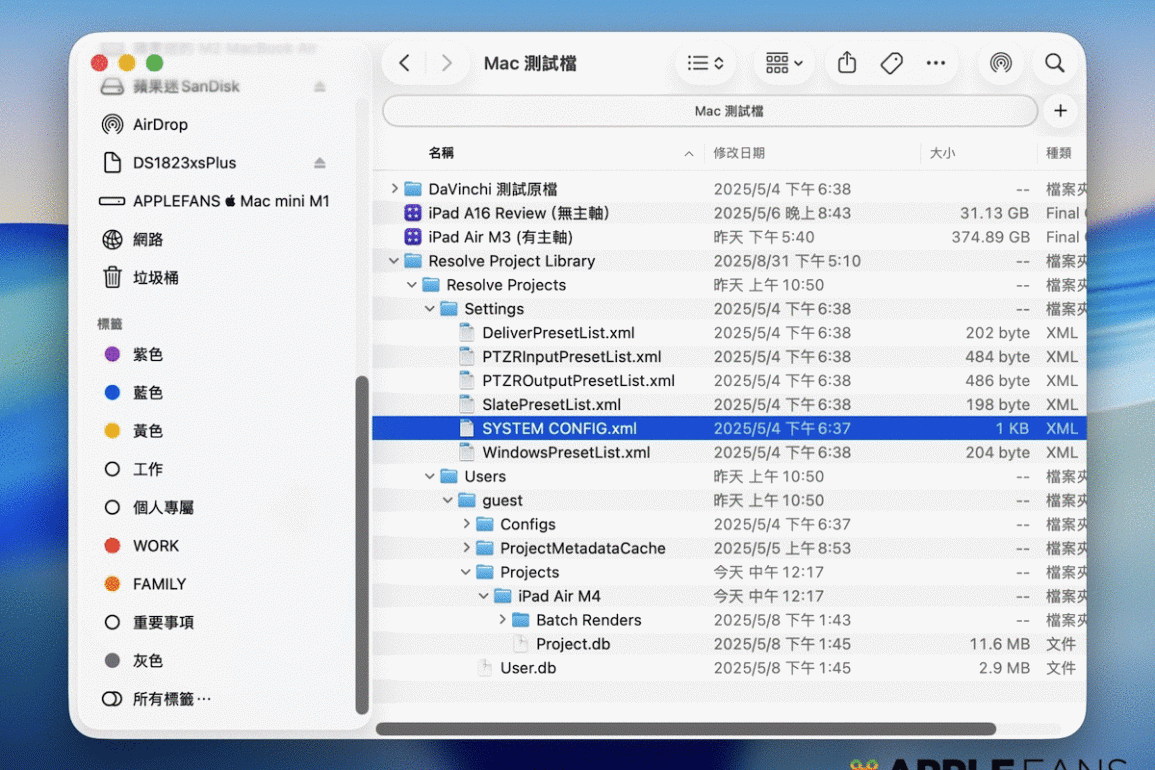Open the More actions ellipsis menu

pyautogui.click(x=935, y=63)
